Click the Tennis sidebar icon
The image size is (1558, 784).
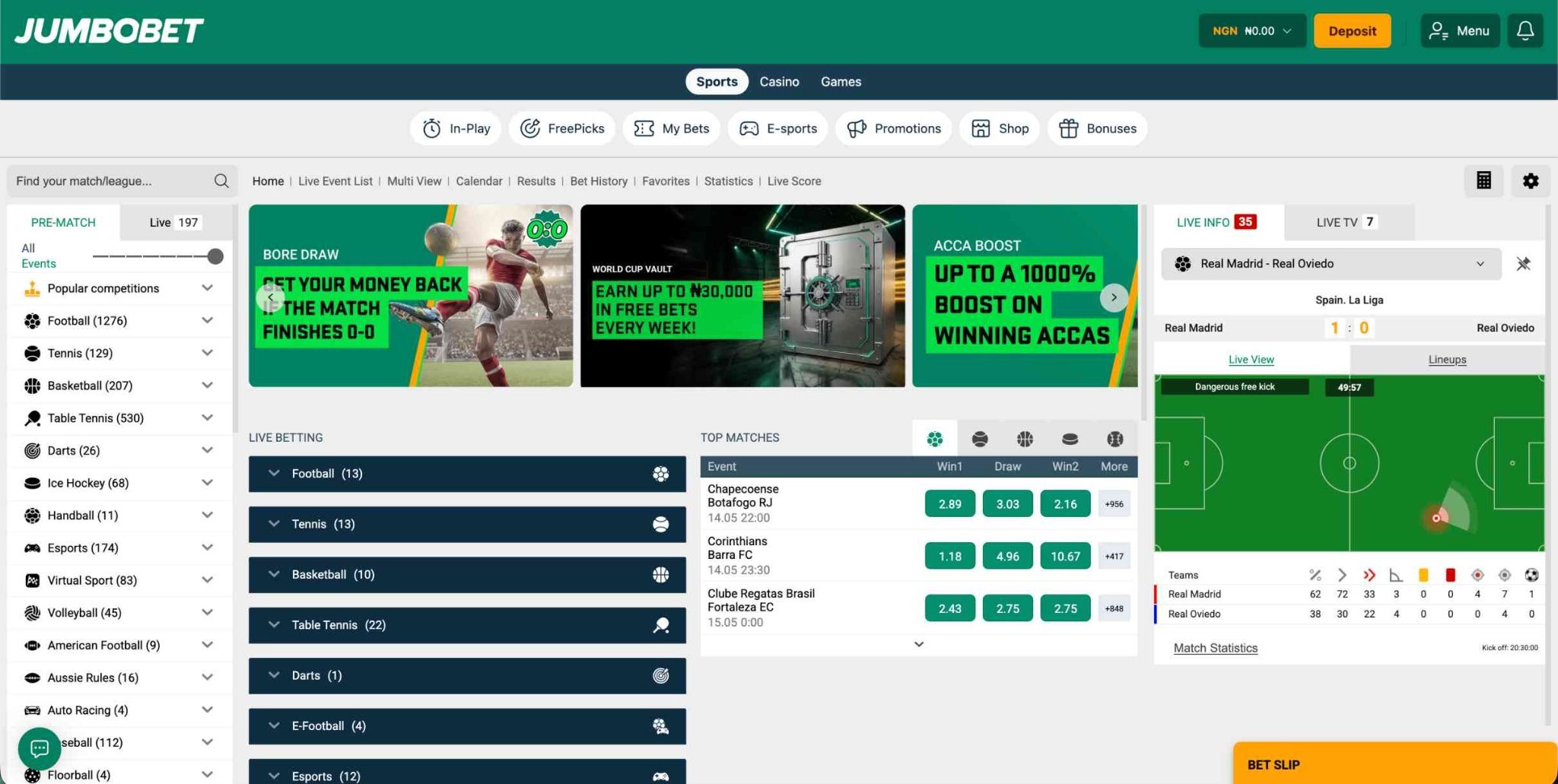click(32, 354)
